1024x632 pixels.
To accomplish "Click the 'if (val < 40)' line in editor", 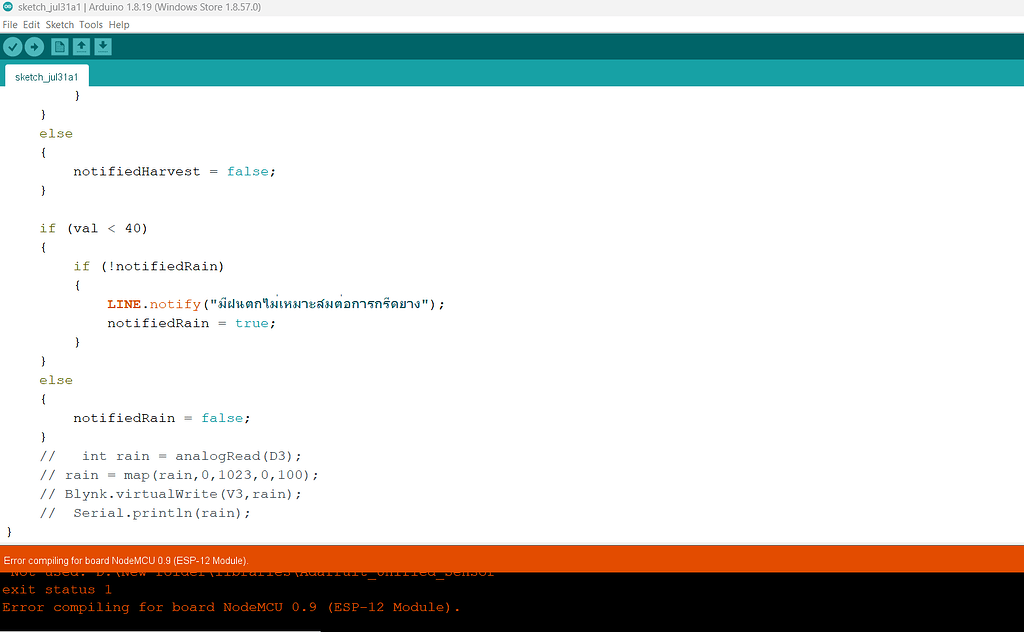I will tap(95, 228).
